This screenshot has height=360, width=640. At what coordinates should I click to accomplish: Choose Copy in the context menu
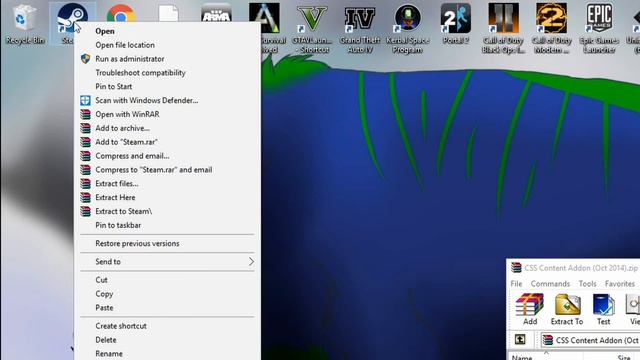pos(167,294)
